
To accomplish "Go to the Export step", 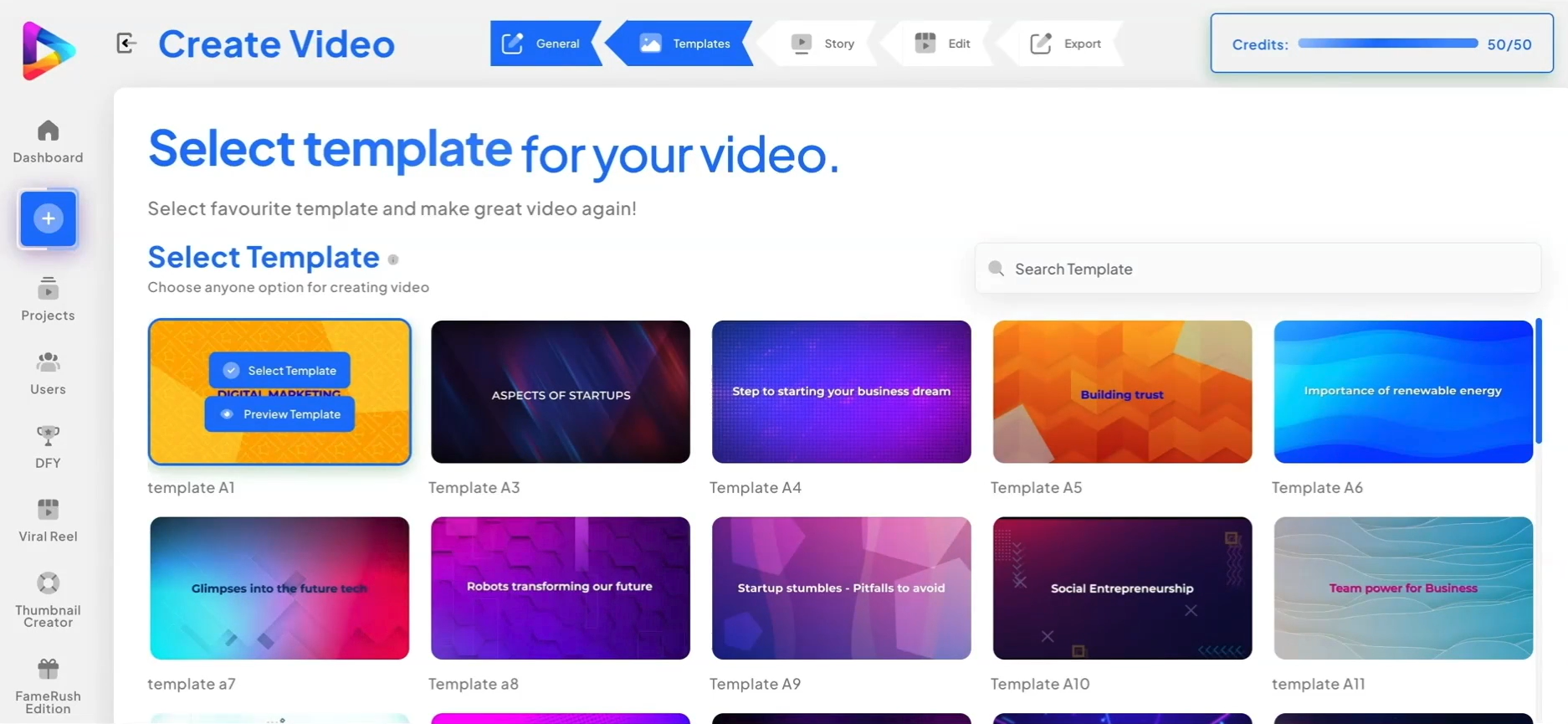I will pyautogui.click(x=1065, y=44).
